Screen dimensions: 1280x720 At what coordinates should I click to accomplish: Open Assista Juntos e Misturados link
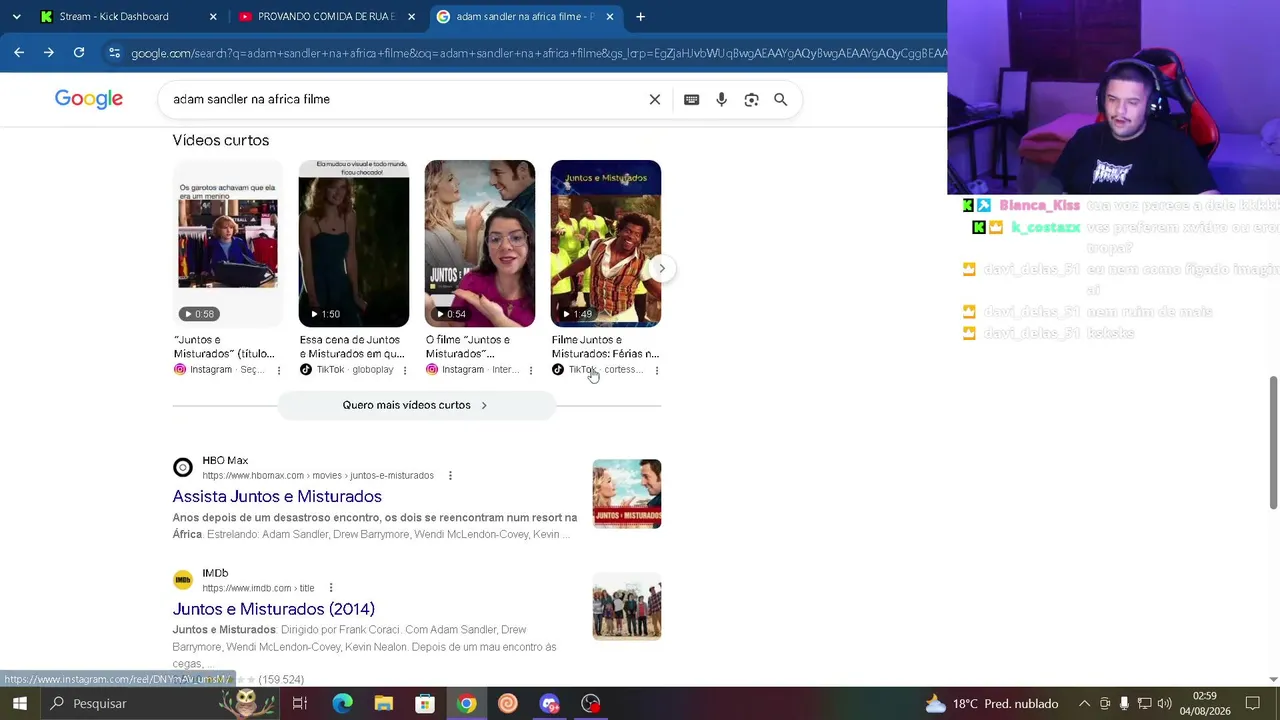[x=277, y=496]
